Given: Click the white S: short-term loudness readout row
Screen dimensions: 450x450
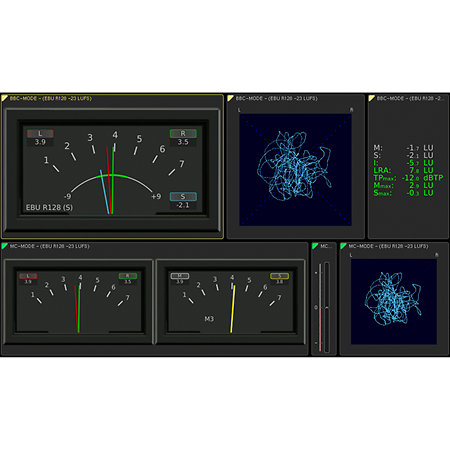Looking at the screenshot, I should (x=403, y=155).
